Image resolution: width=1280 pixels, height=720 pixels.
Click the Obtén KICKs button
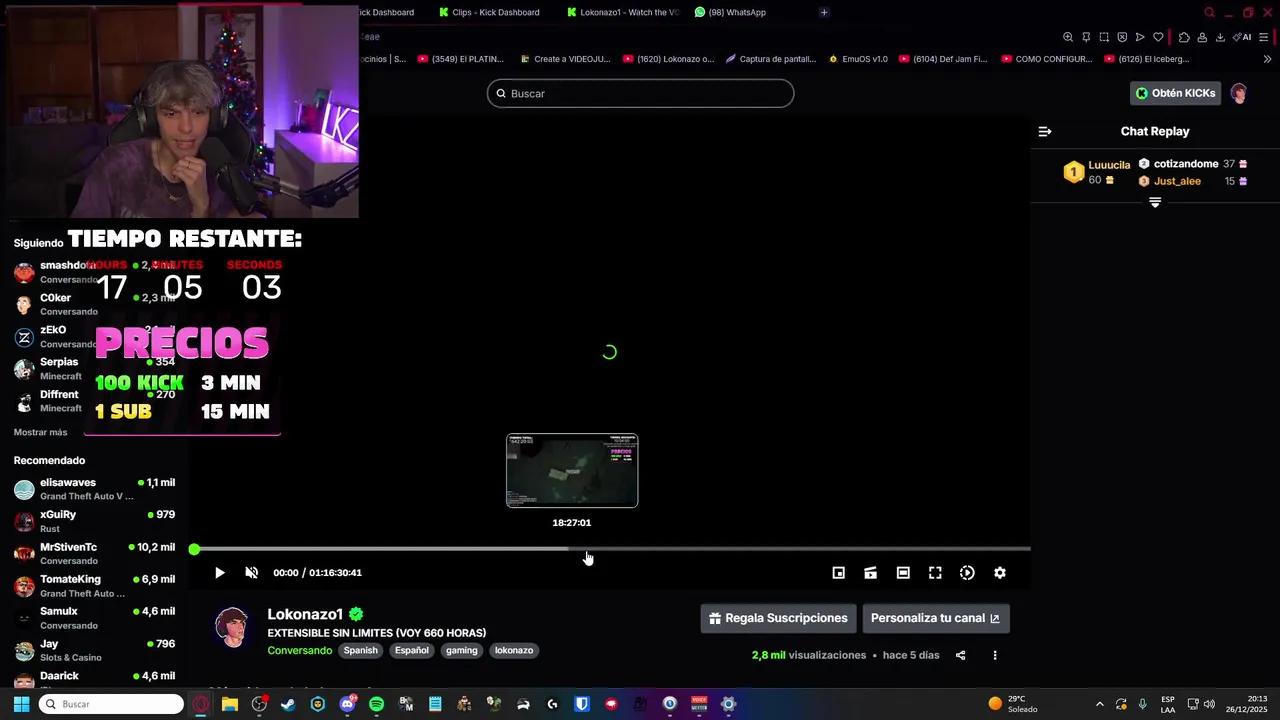pos(1176,93)
